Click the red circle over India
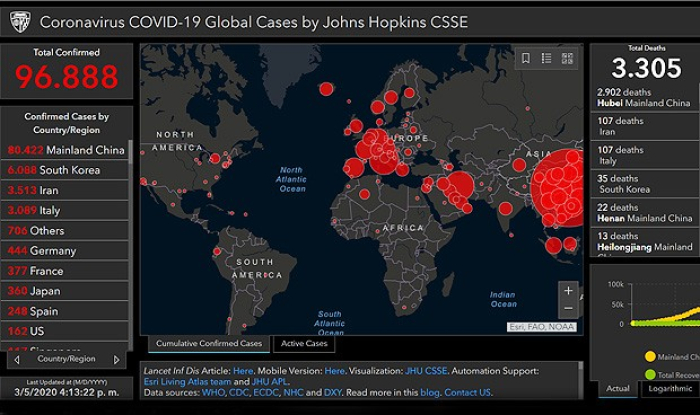 point(505,208)
